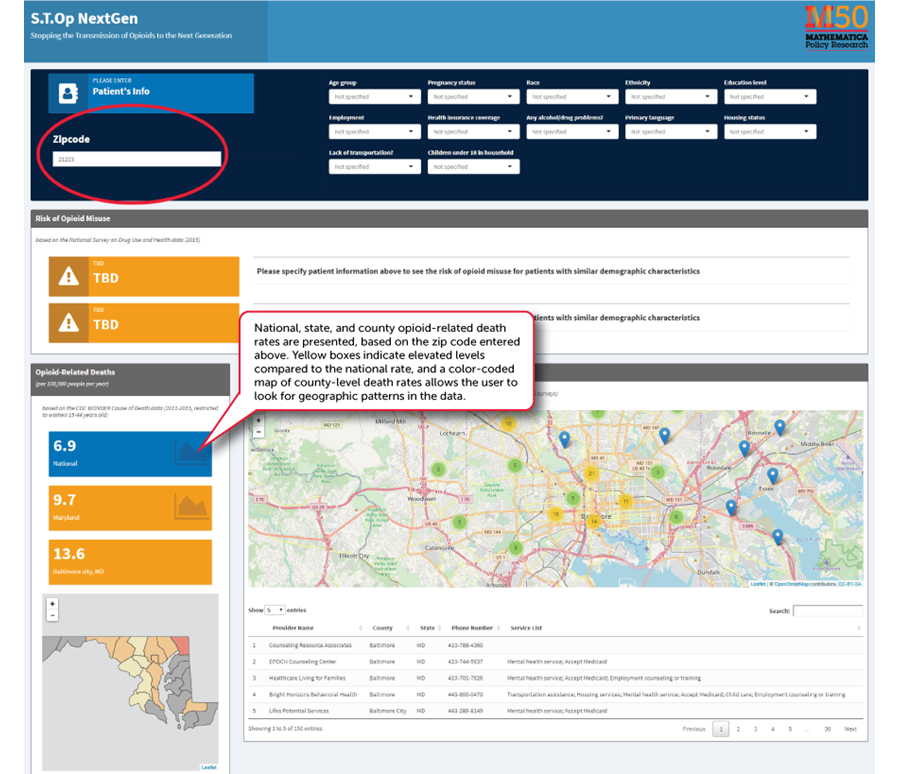Click the first warning triangle TBD icon
The height and width of the screenshot is (774, 900).
tap(69, 277)
